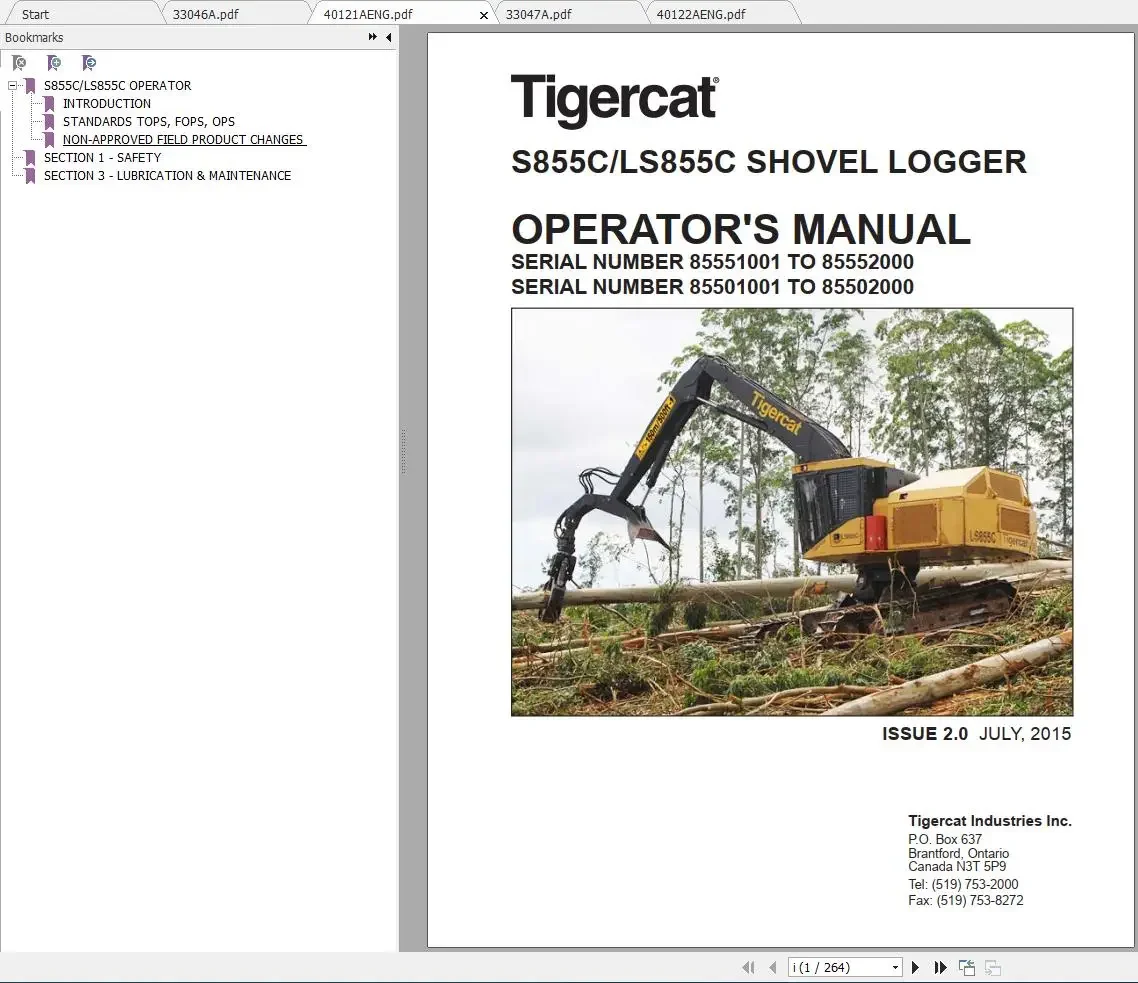
Task: Open the SECTION 1 - SAFETY bookmark
Action: [x=103, y=157]
